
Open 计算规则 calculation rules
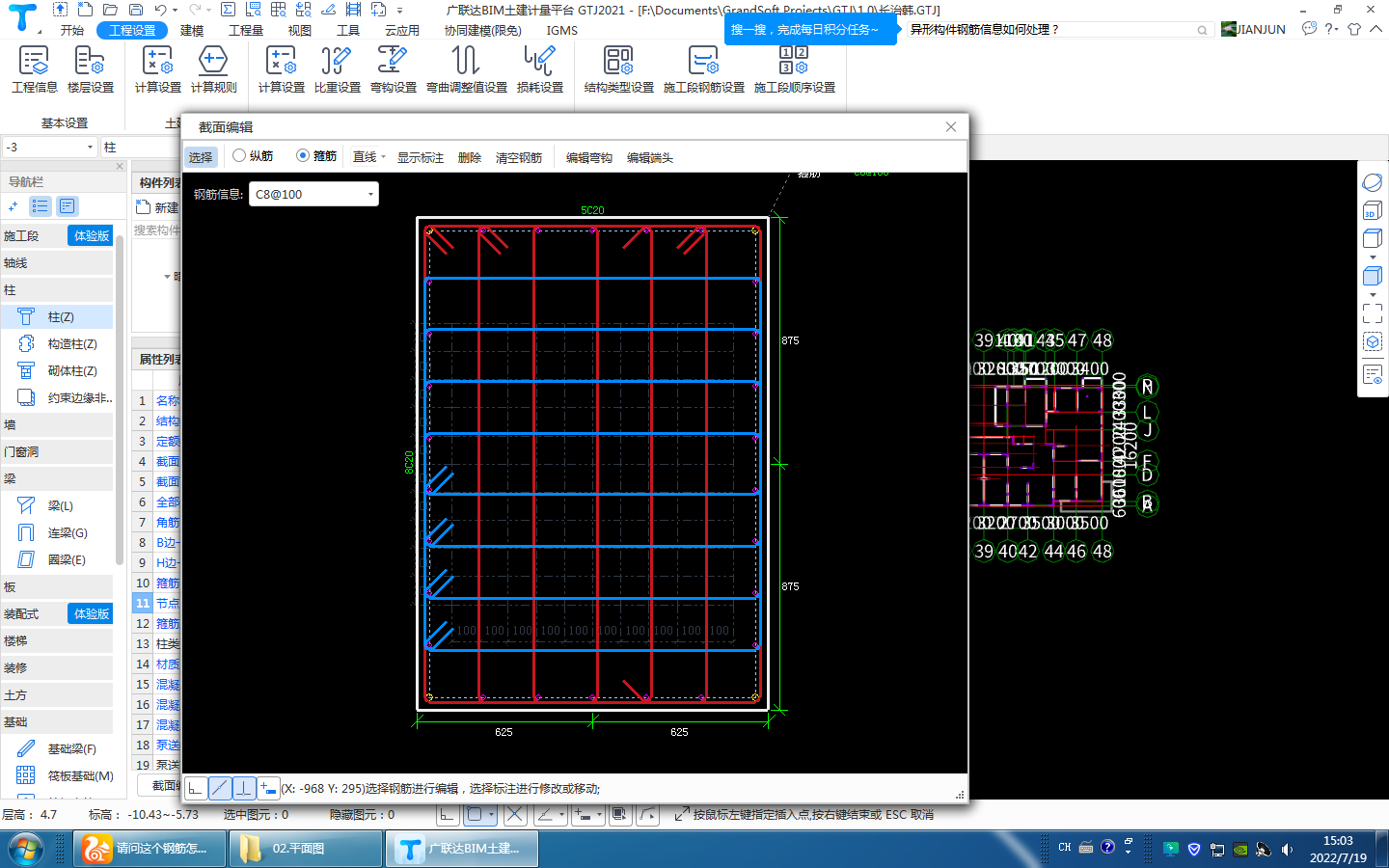pos(213,69)
